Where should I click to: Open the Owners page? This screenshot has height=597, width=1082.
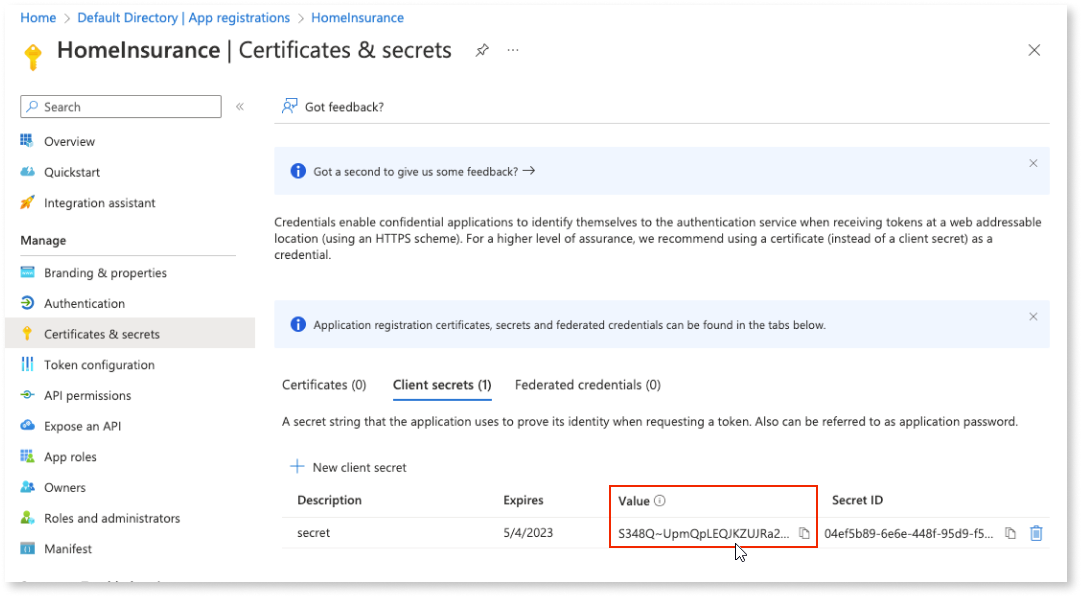tap(65, 487)
